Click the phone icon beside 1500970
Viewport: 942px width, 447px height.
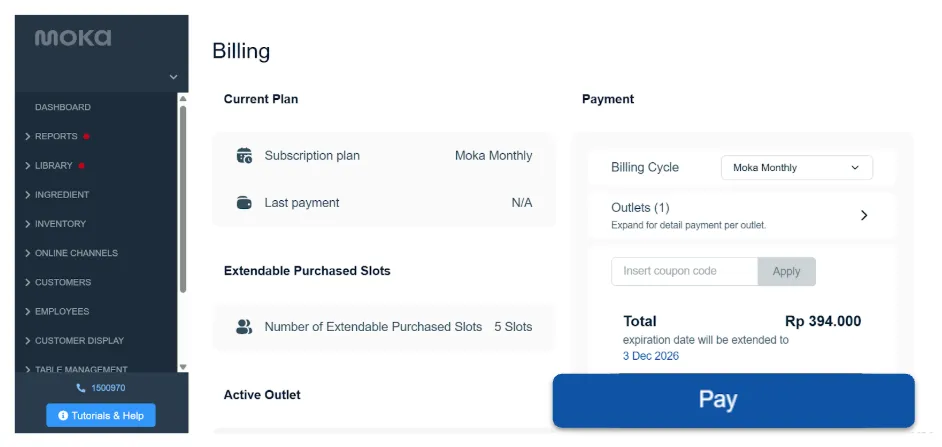pos(81,388)
